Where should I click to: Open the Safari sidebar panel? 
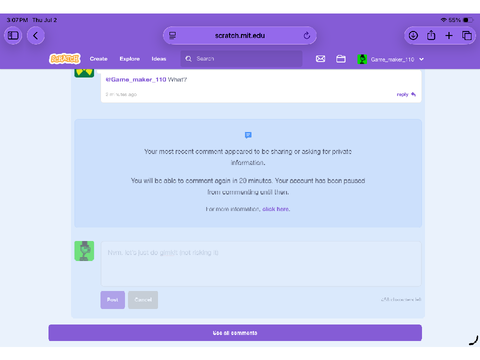point(13,35)
